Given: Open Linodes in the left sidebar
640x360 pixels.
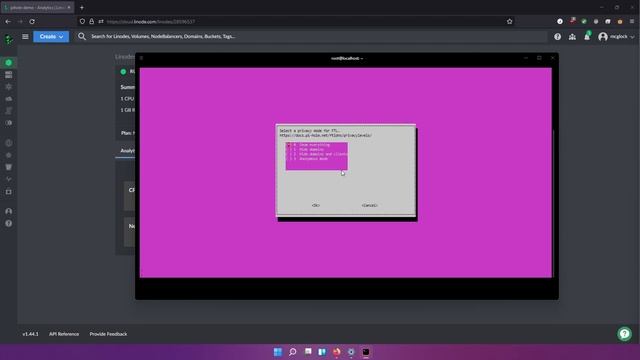Looking at the screenshot, I should pyautogui.click(x=9, y=62).
